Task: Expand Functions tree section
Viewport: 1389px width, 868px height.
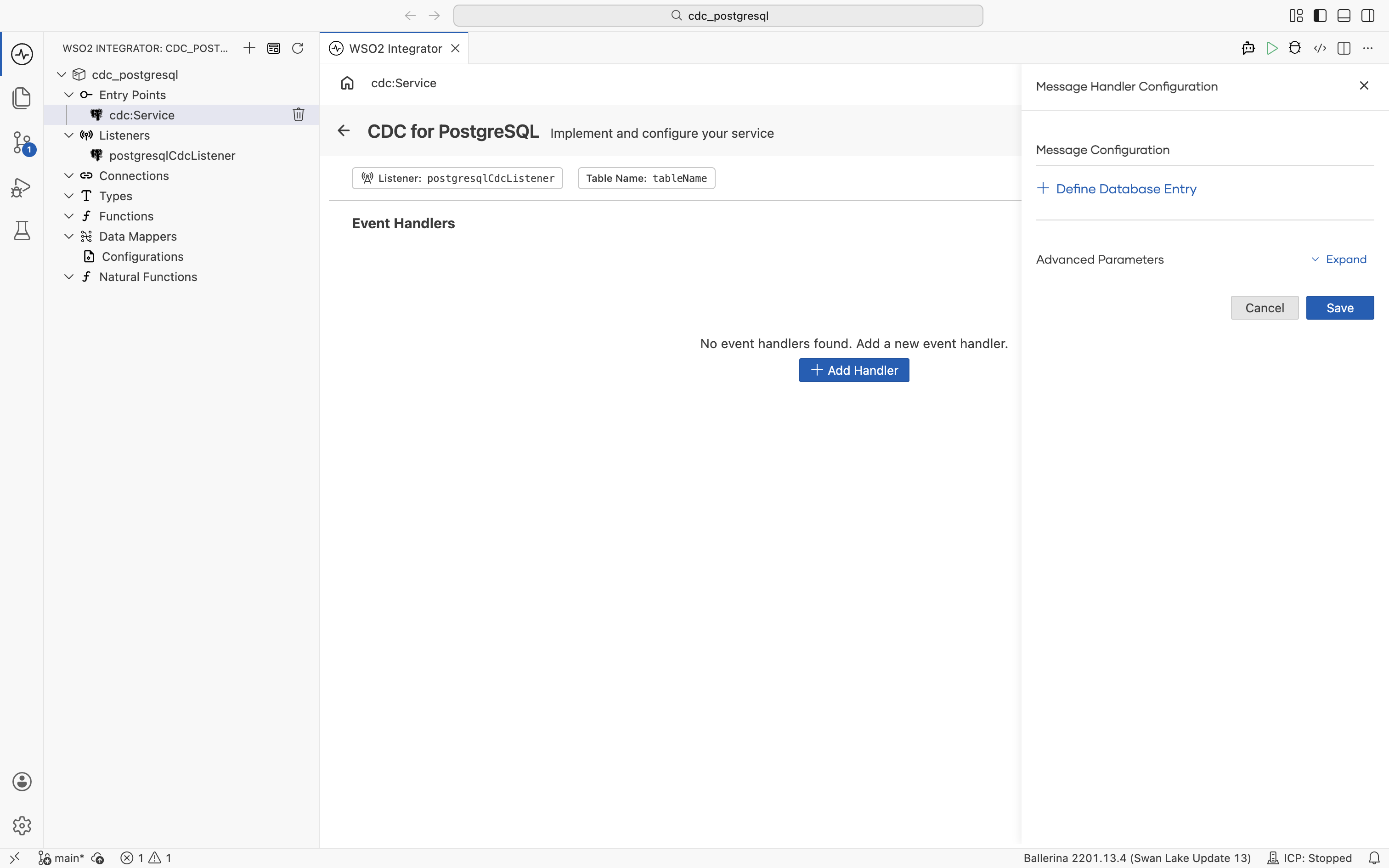Action: 69,216
